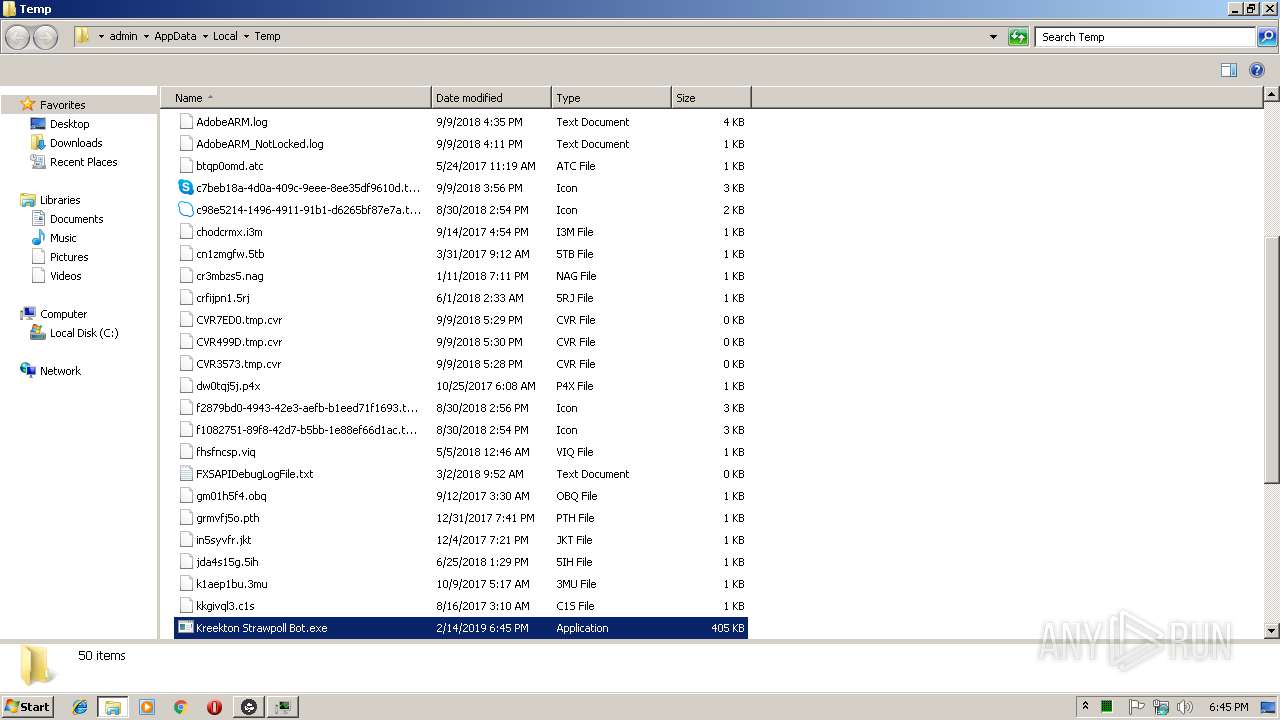Click the Temp breadcrumb segment
Viewport: 1280px width, 720px height.
point(267,36)
